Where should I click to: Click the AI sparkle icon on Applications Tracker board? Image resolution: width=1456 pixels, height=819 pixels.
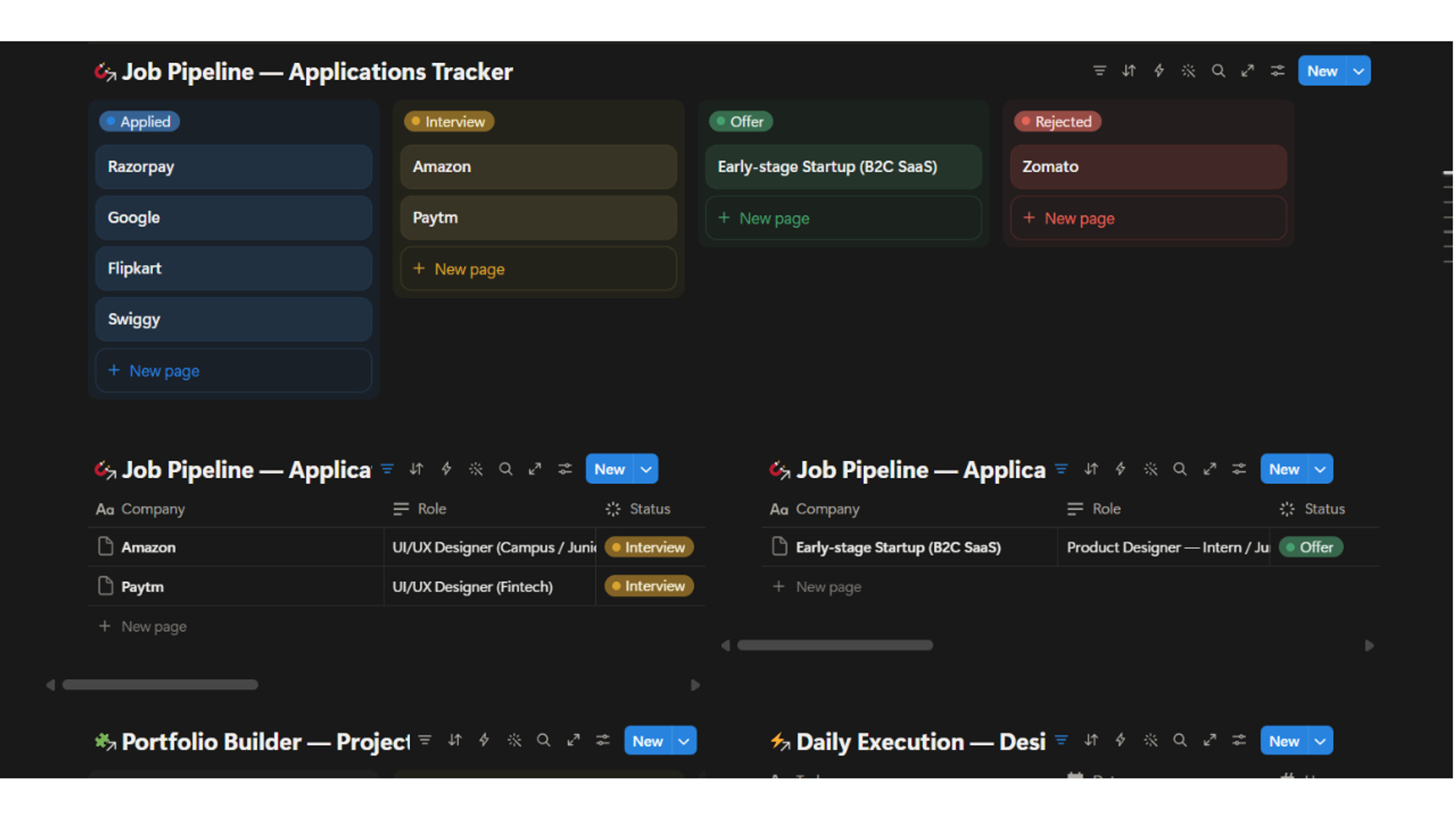pyautogui.click(x=1188, y=71)
